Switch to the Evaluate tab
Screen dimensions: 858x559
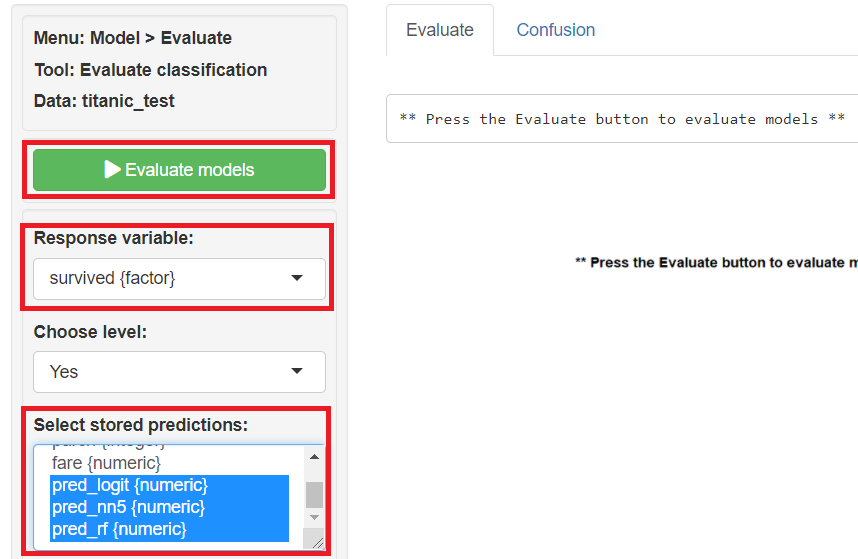point(439,30)
